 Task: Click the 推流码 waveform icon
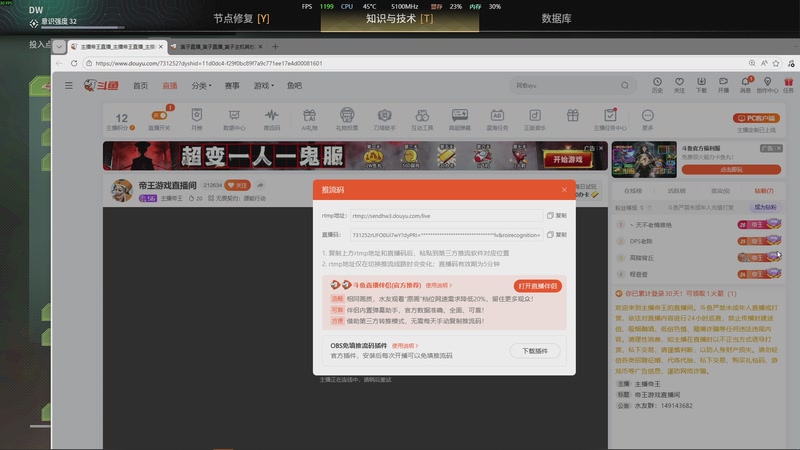click(x=271, y=115)
